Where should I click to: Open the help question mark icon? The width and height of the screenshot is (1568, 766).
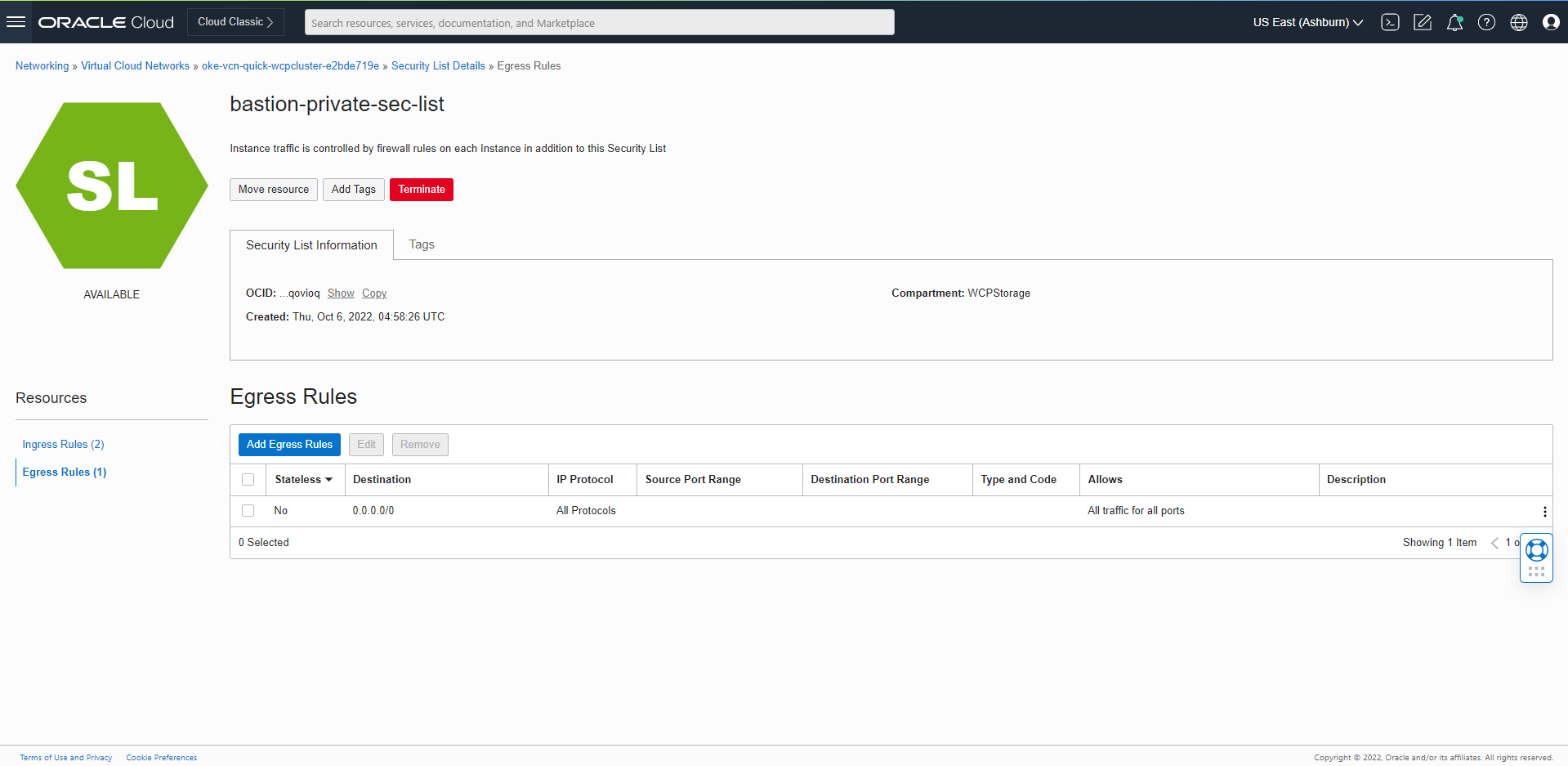[x=1486, y=22]
